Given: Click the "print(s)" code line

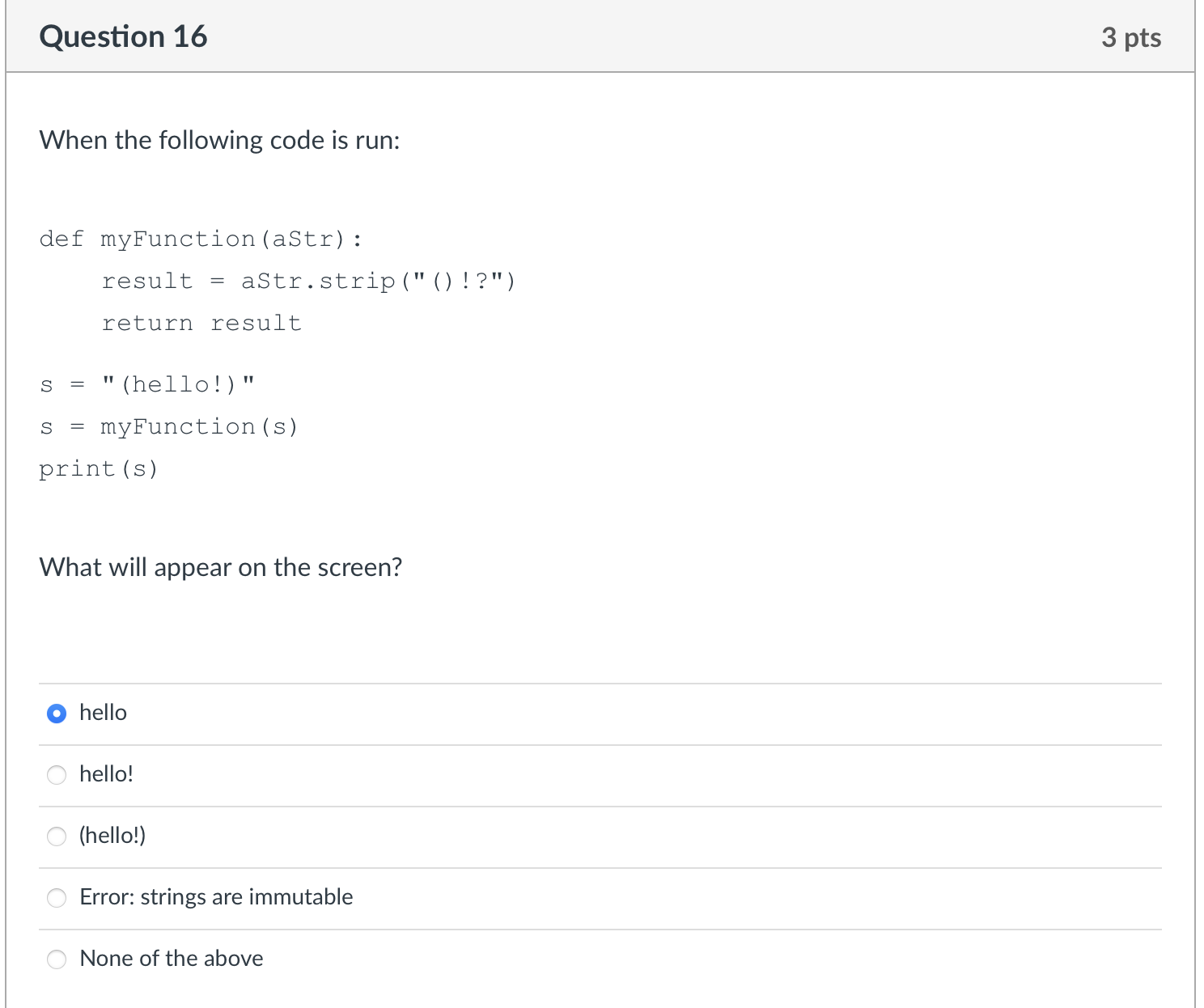Looking at the screenshot, I should [99, 469].
